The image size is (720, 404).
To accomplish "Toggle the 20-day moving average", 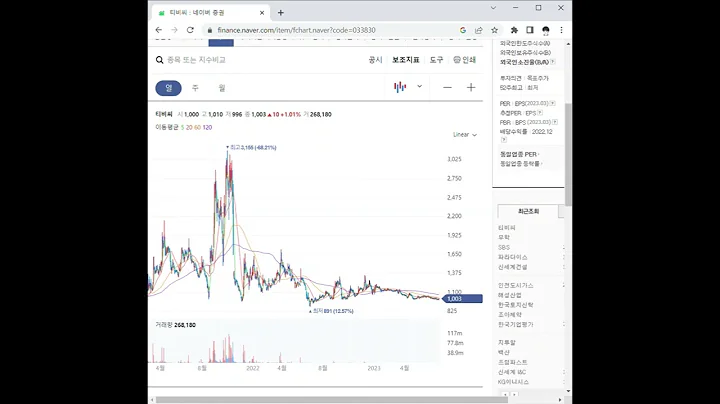I will point(189,127).
